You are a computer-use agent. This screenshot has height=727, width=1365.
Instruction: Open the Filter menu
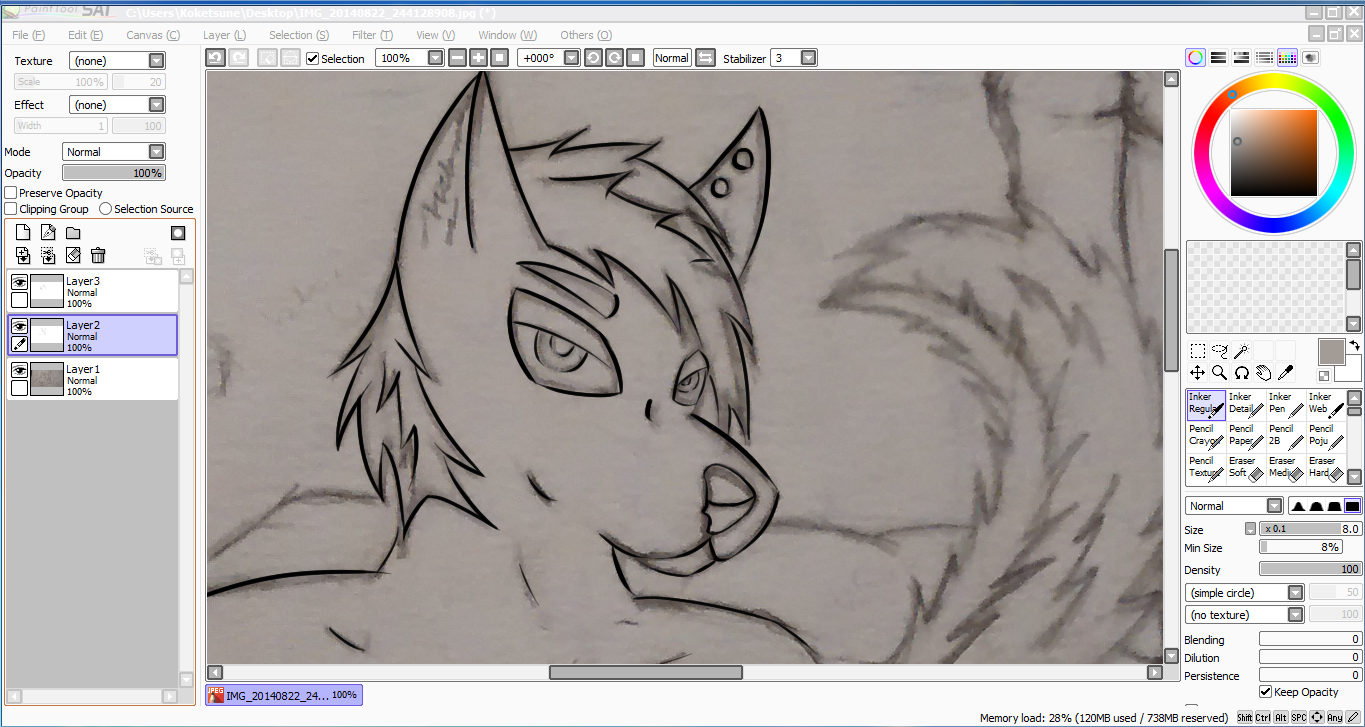(x=372, y=35)
